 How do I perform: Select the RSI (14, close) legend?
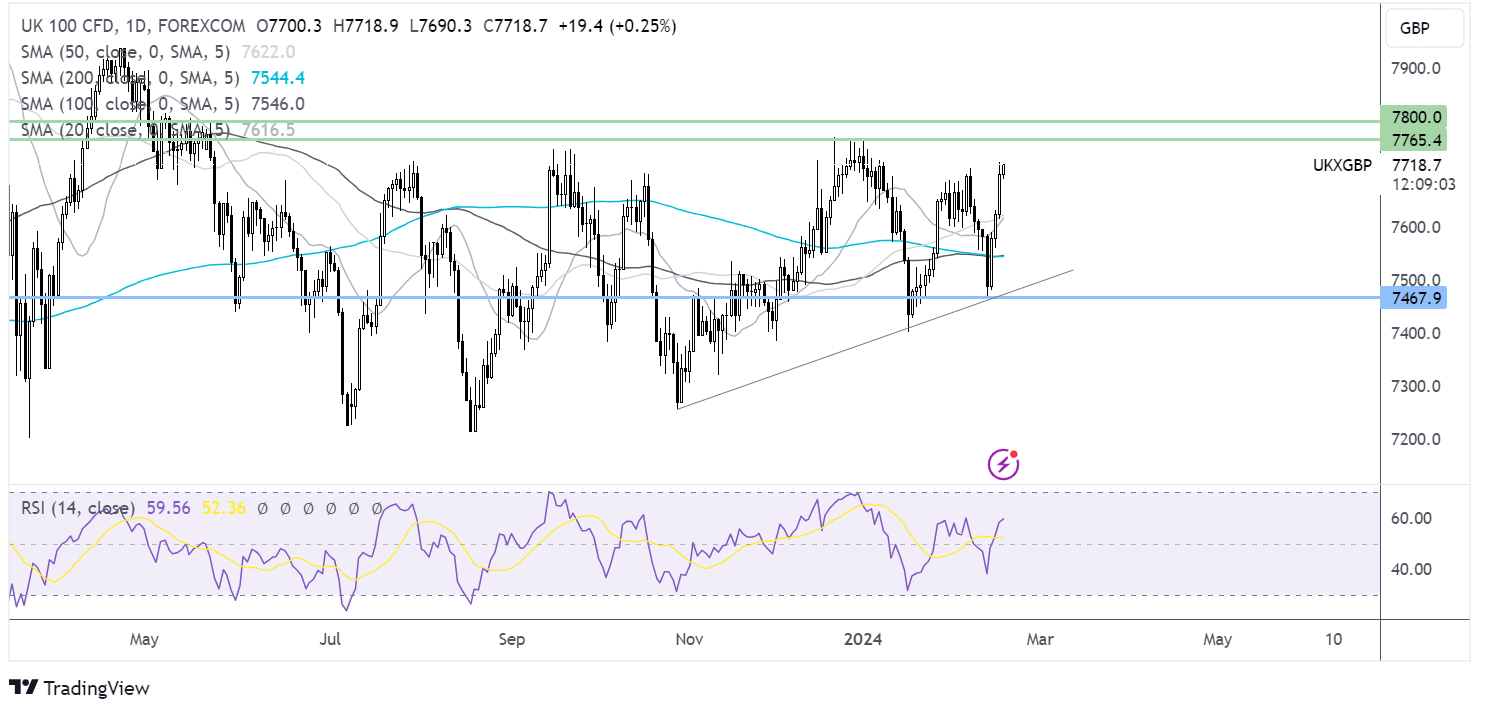[x=80, y=508]
